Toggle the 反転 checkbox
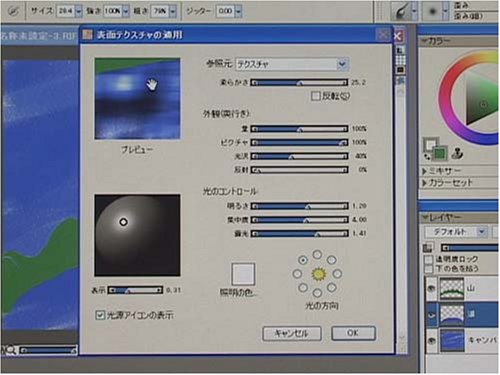Screen dimensions: 500x375 coord(315,96)
